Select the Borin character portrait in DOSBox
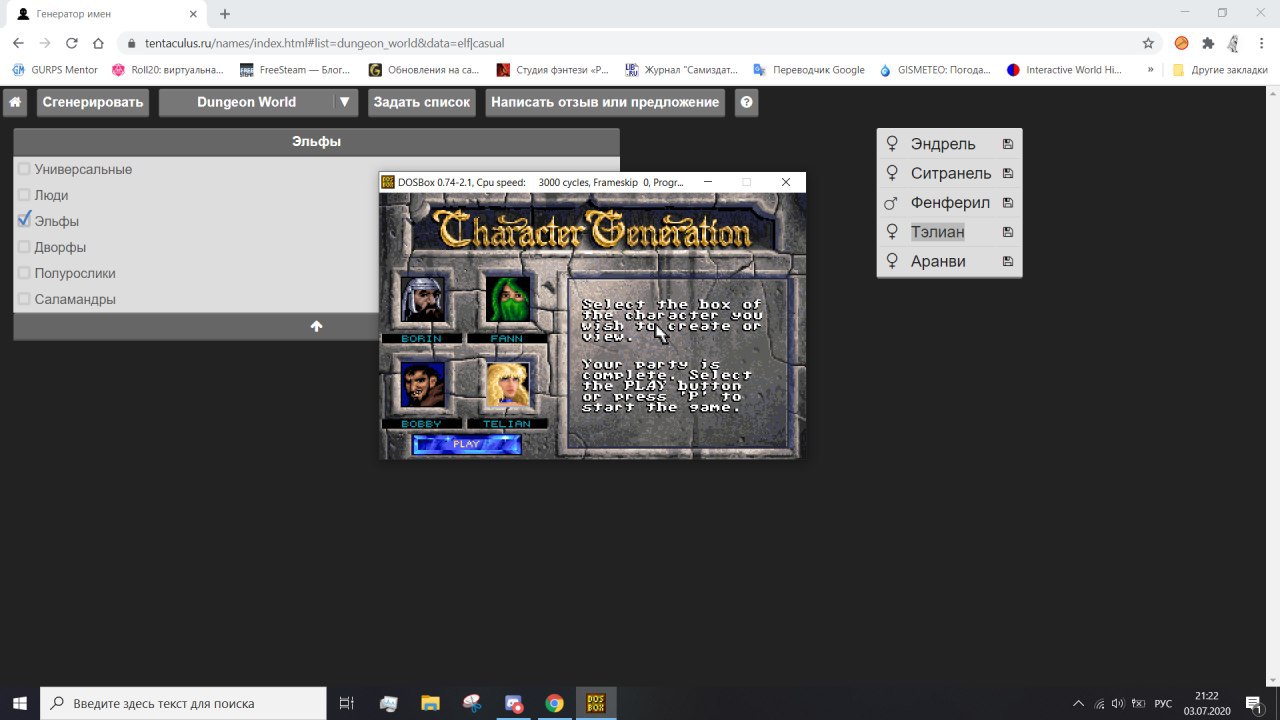1280x720 pixels. pos(422,299)
